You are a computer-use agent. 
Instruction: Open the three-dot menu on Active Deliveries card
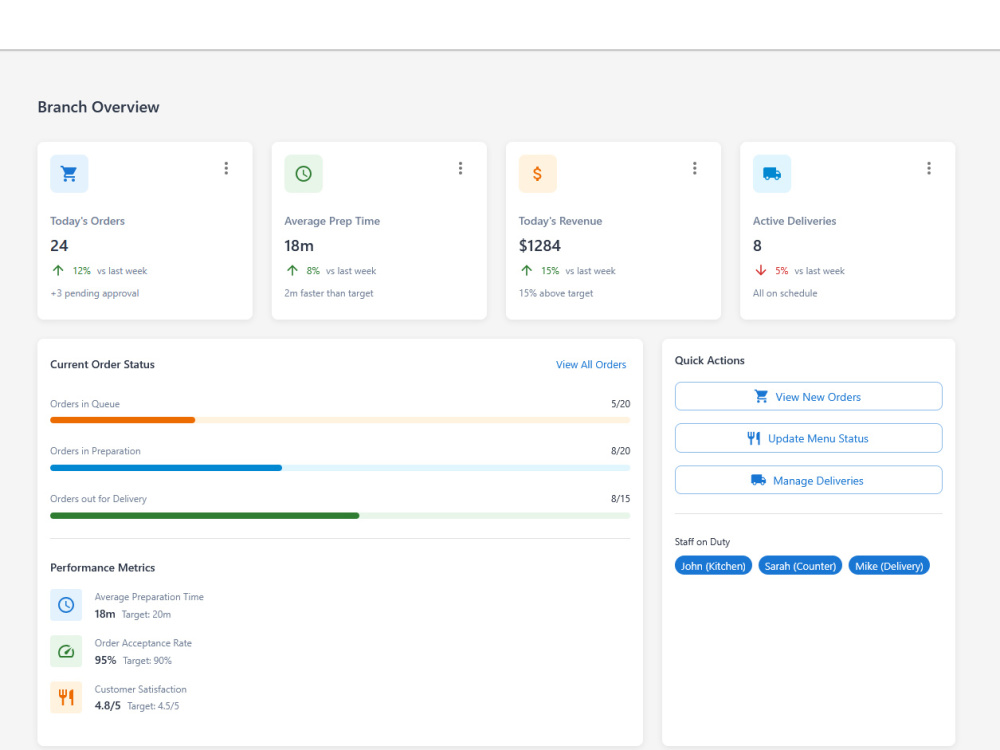click(x=929, y=168)
